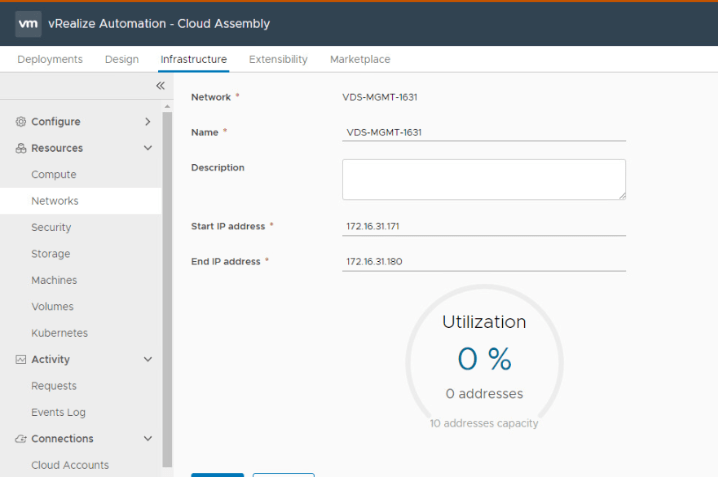Switch to the Deployments tab
Viewport: 718px width, 477px height.
pyautogui.click(x=50, y=60)
